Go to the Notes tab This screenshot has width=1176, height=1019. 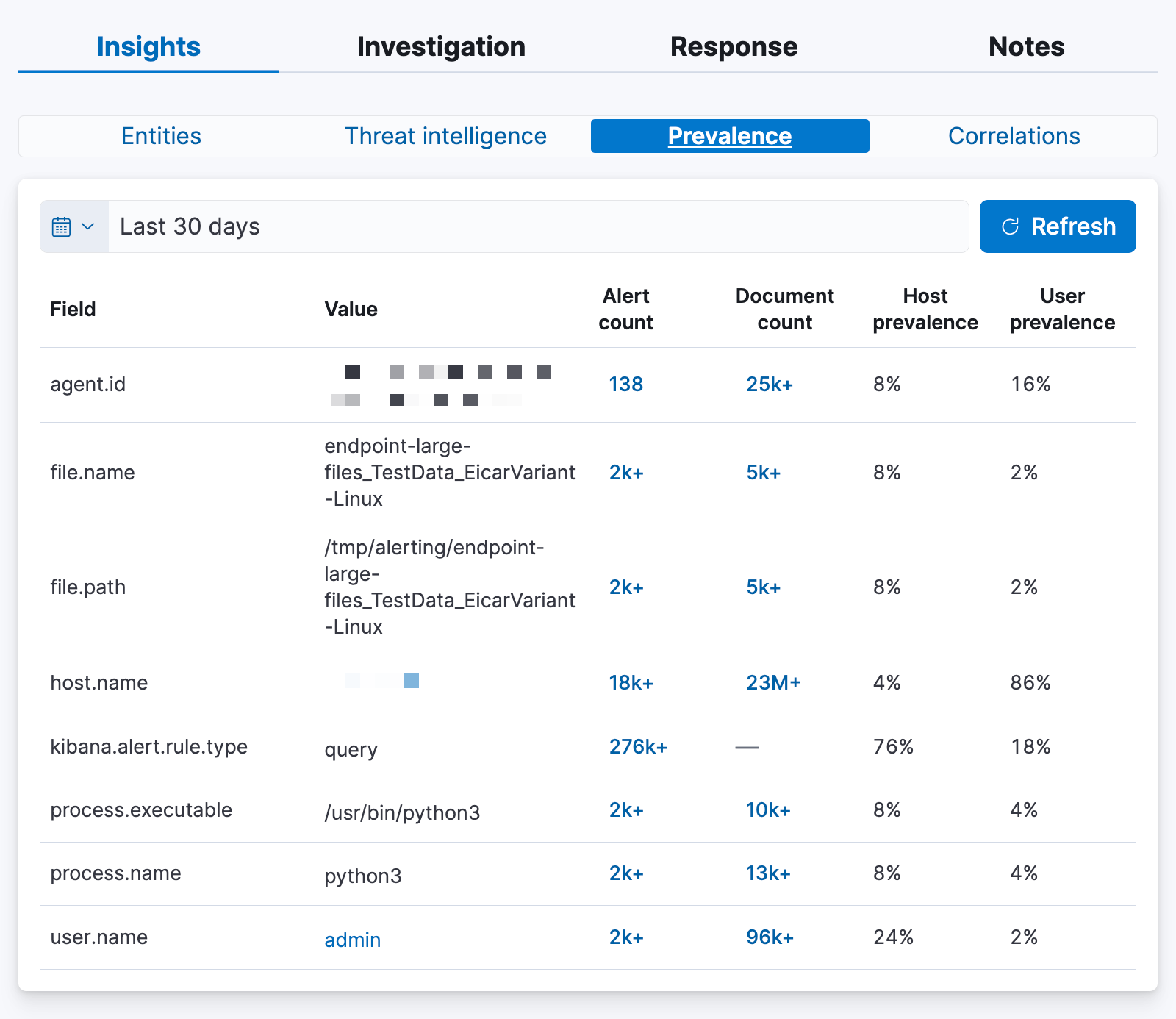point(1026,47)
